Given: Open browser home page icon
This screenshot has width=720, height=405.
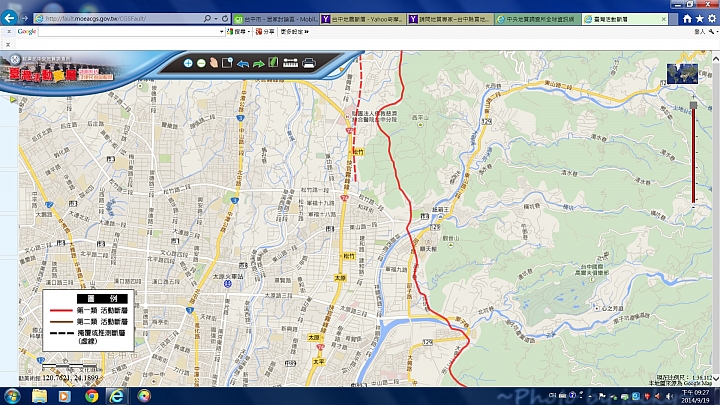Looking at the screenshot, I should 687,18.
